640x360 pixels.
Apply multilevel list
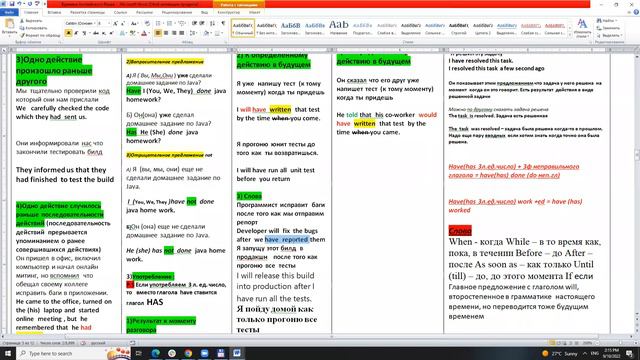pyautogui.click(x=182, y=24)
